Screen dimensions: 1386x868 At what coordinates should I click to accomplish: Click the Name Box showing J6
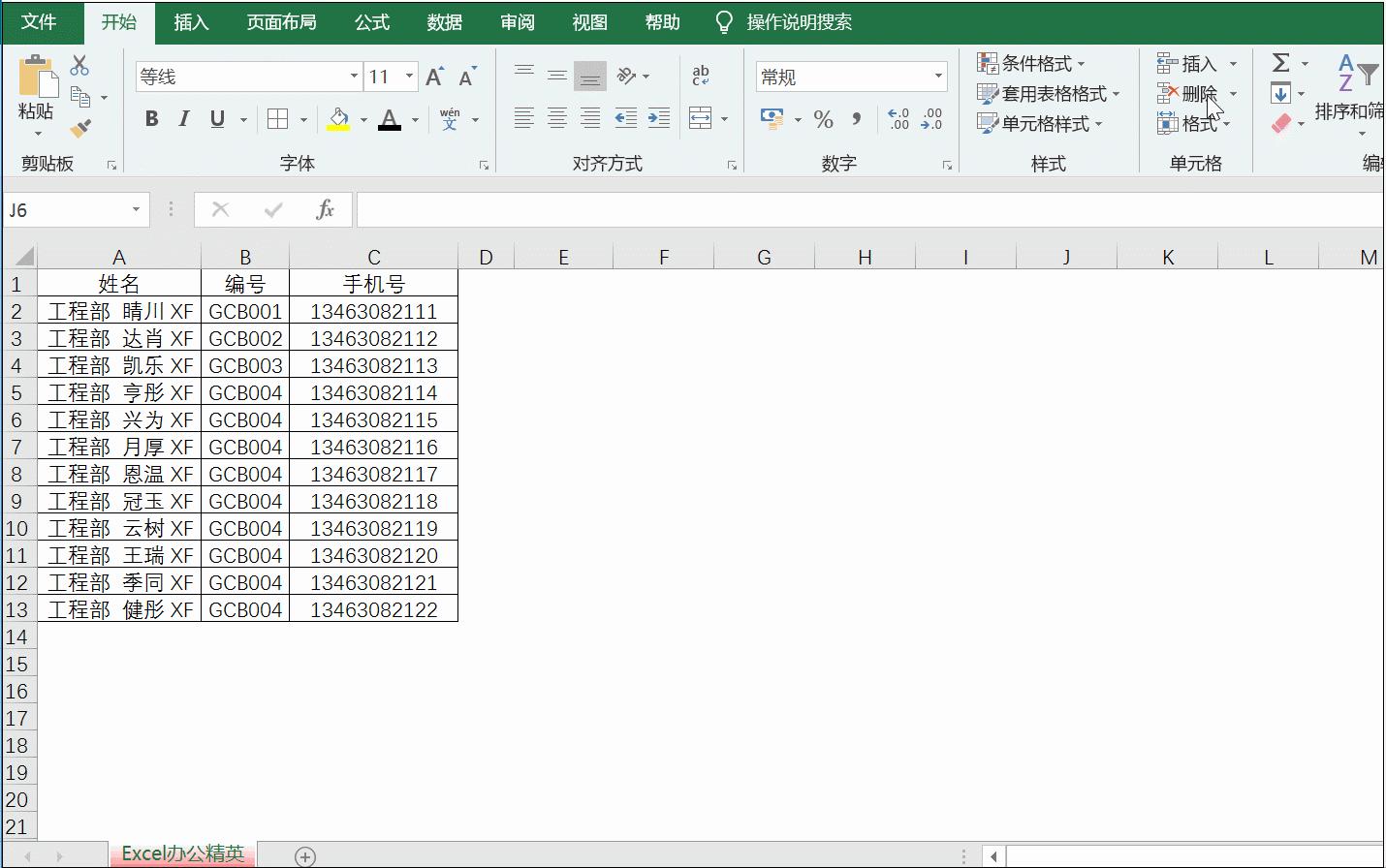(68, 209)
